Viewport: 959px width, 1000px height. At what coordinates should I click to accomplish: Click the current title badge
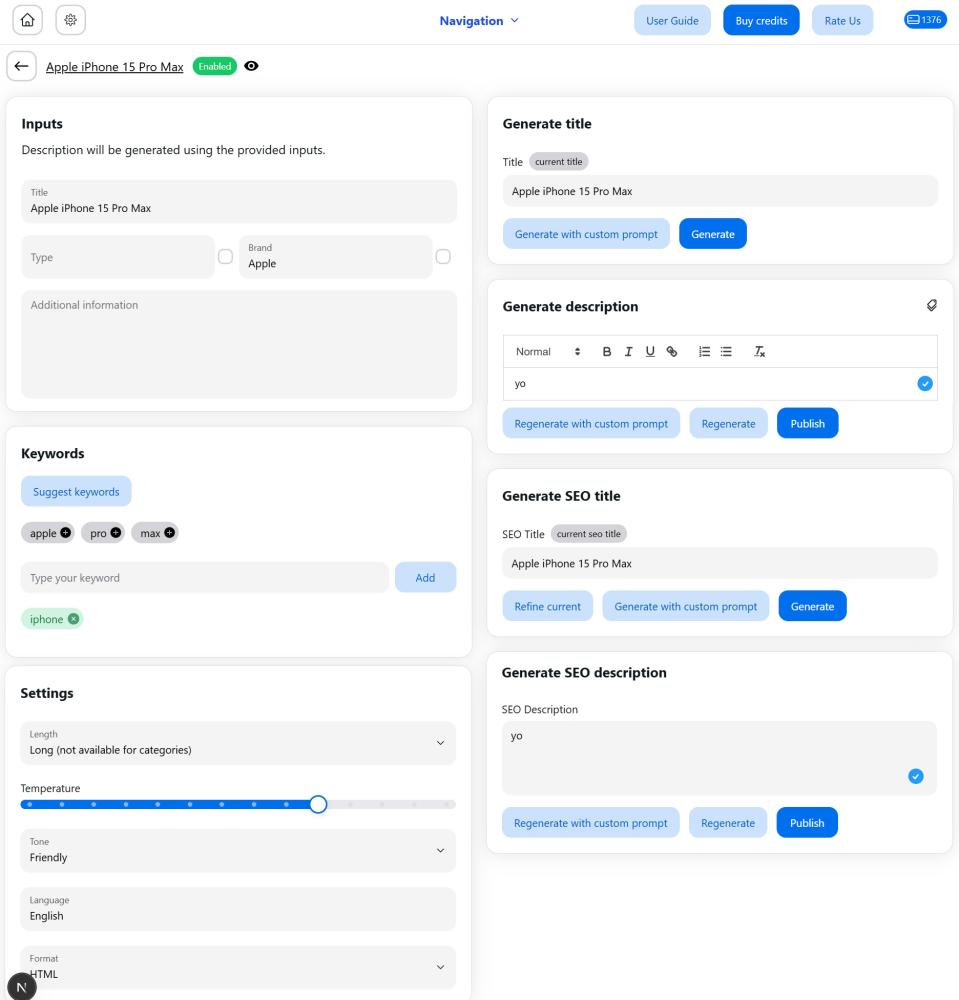(x=559, y=161)
